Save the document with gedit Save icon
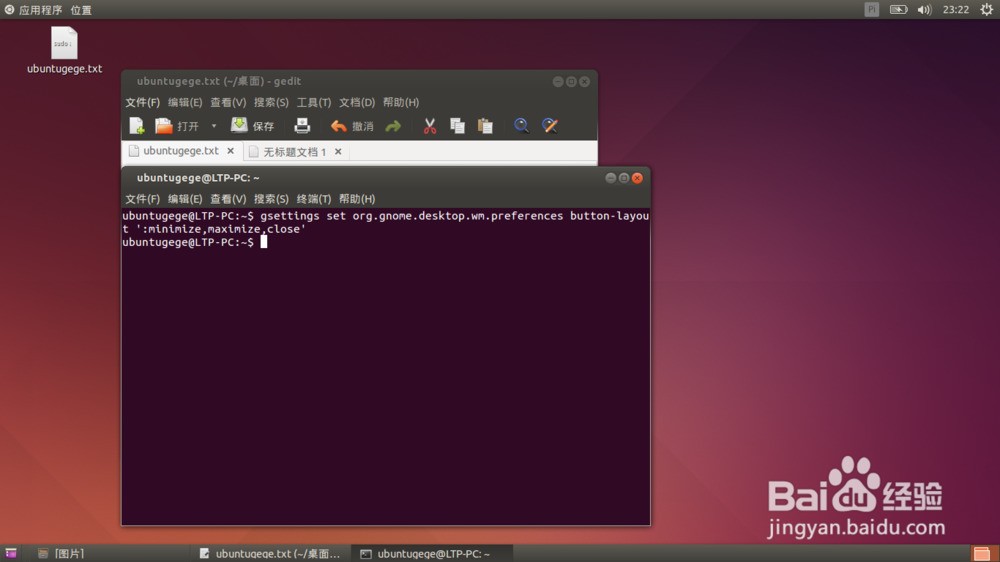Screen dimensions: 1000x562 click(239, 125)
